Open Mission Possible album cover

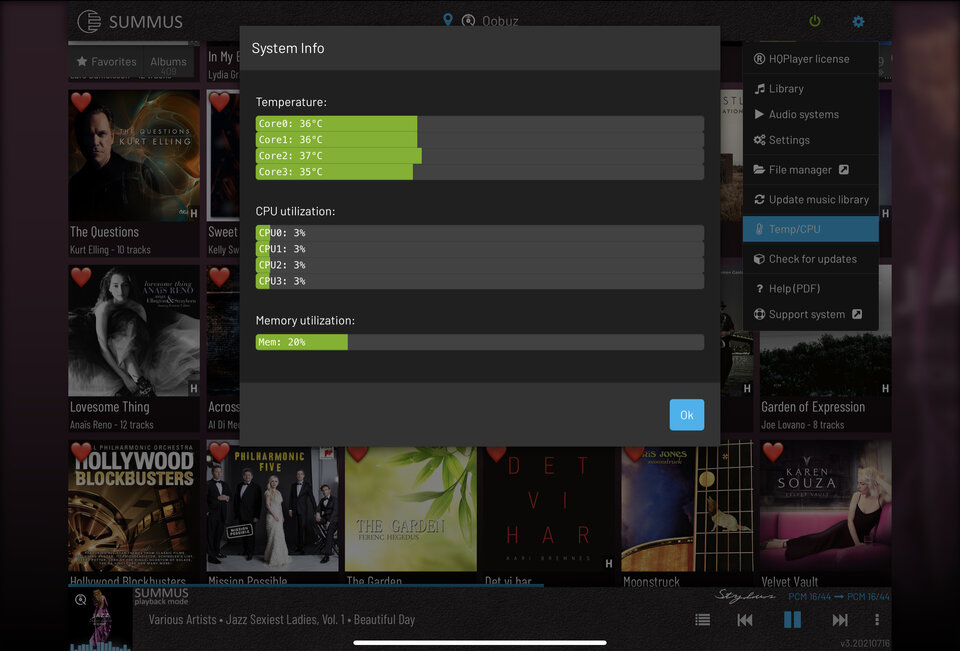point(272,506)
